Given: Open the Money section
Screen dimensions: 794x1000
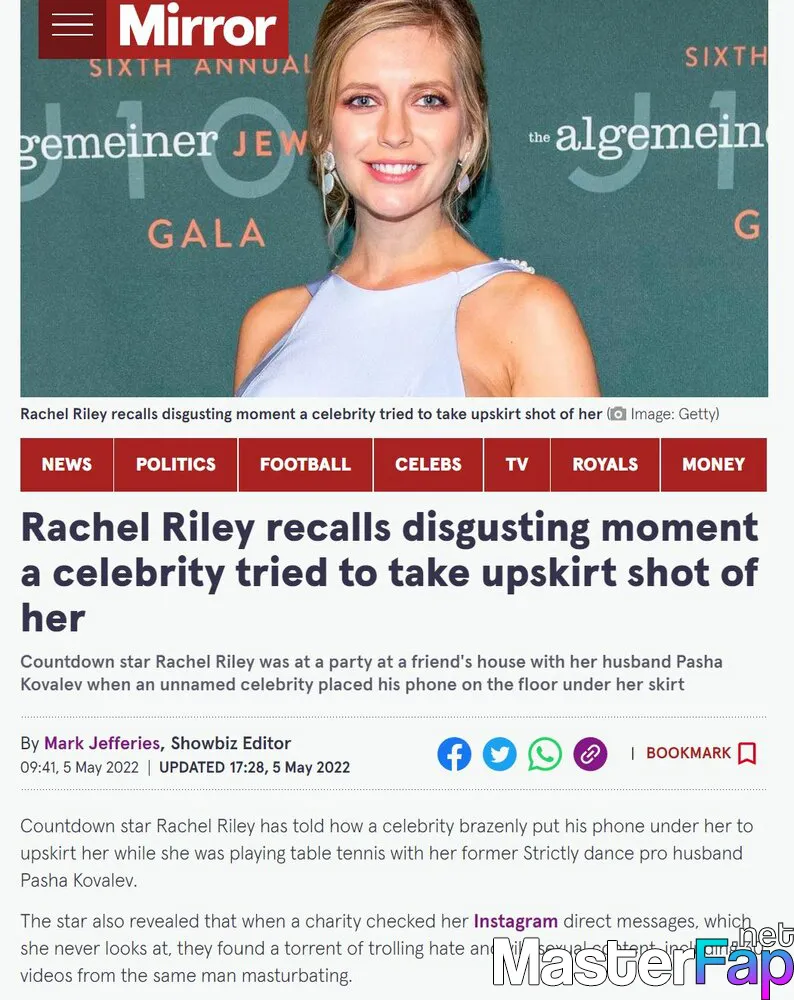Looking at the screenshot, I should point(714,464).
